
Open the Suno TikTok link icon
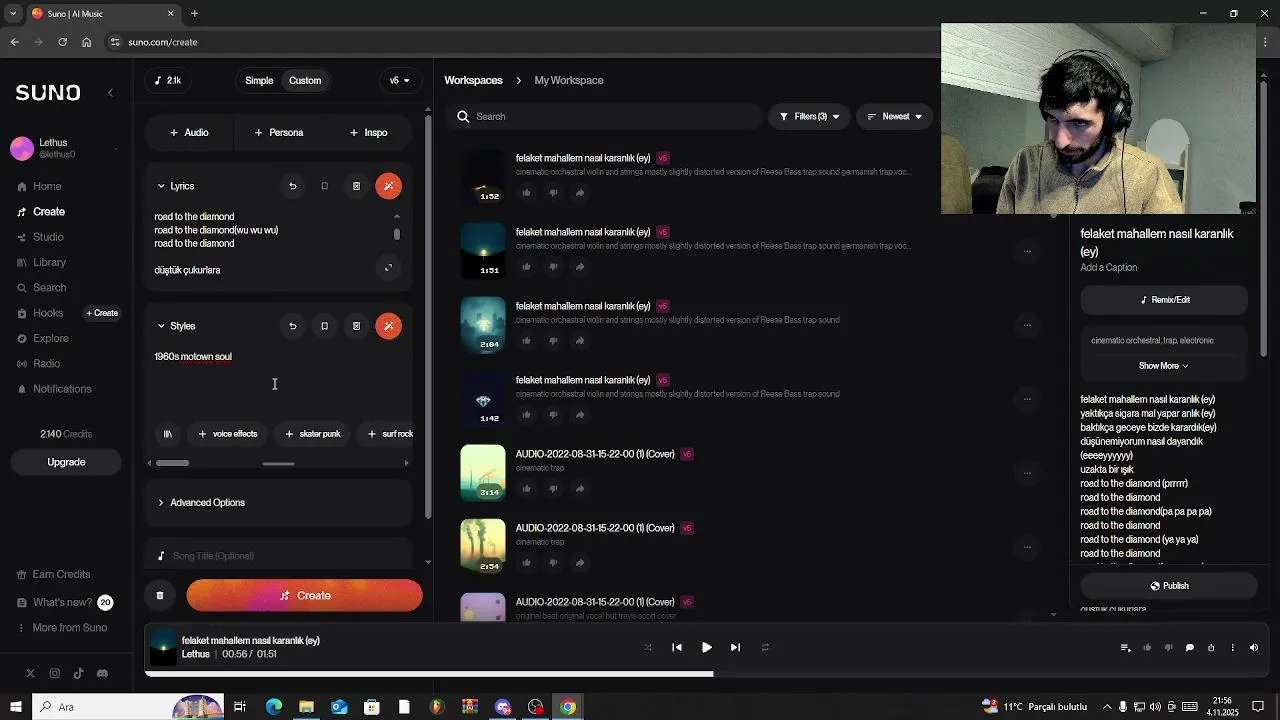click(x=78, y=674)
